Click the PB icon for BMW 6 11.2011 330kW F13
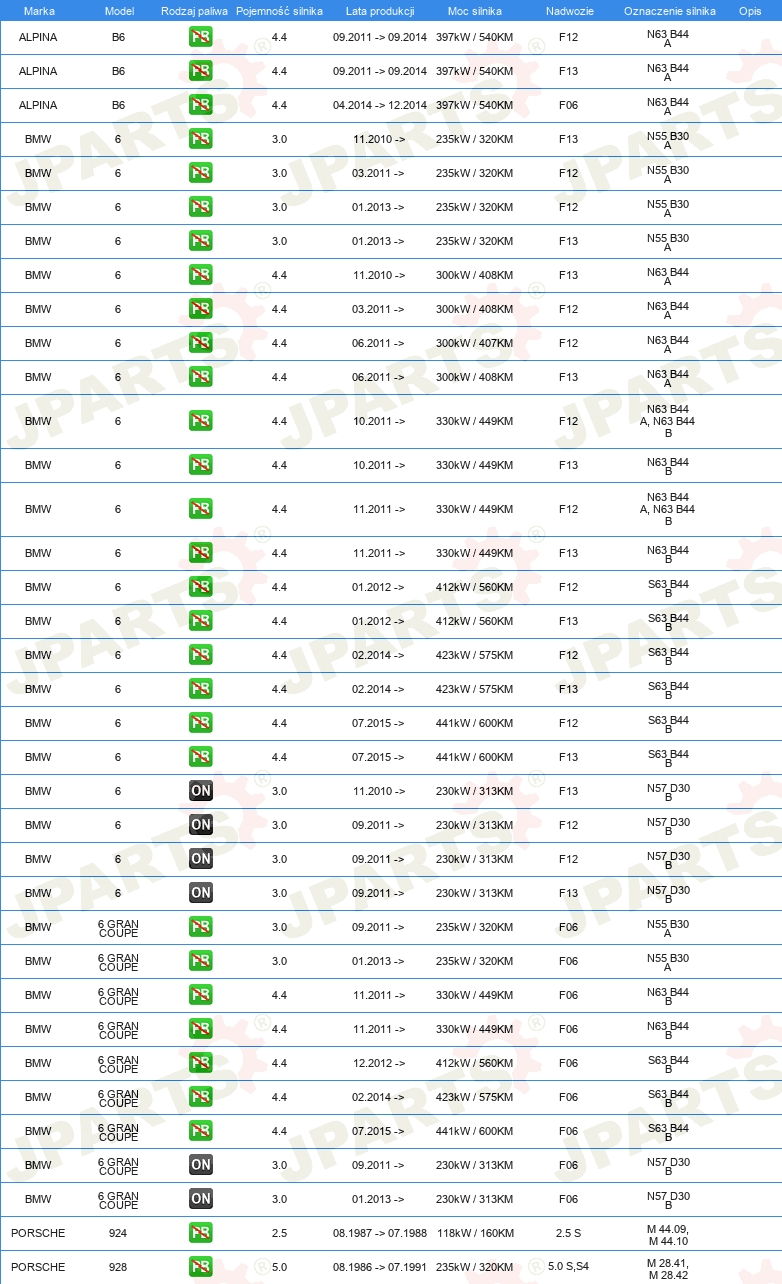782x1284 pixels. coord(201,554)
